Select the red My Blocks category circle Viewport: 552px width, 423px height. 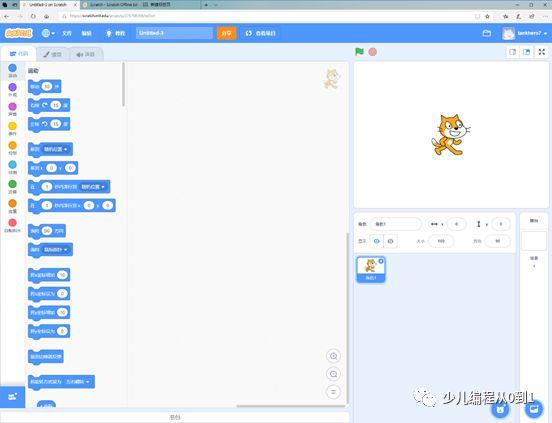(x=12, y=223)
